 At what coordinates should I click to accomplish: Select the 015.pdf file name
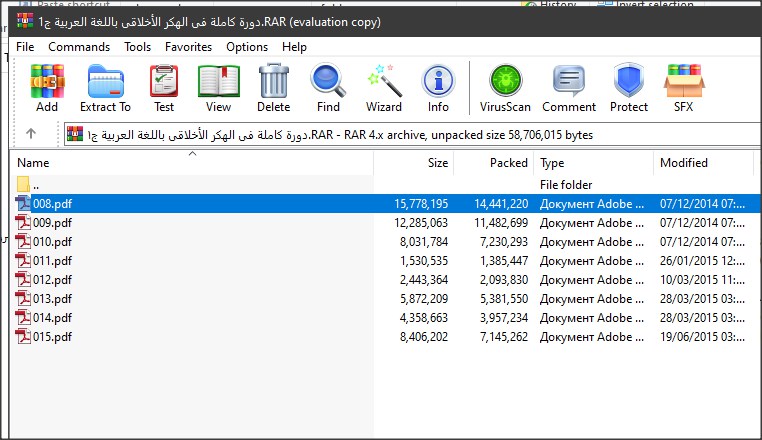pyautogui.click(x=52, y=336)
